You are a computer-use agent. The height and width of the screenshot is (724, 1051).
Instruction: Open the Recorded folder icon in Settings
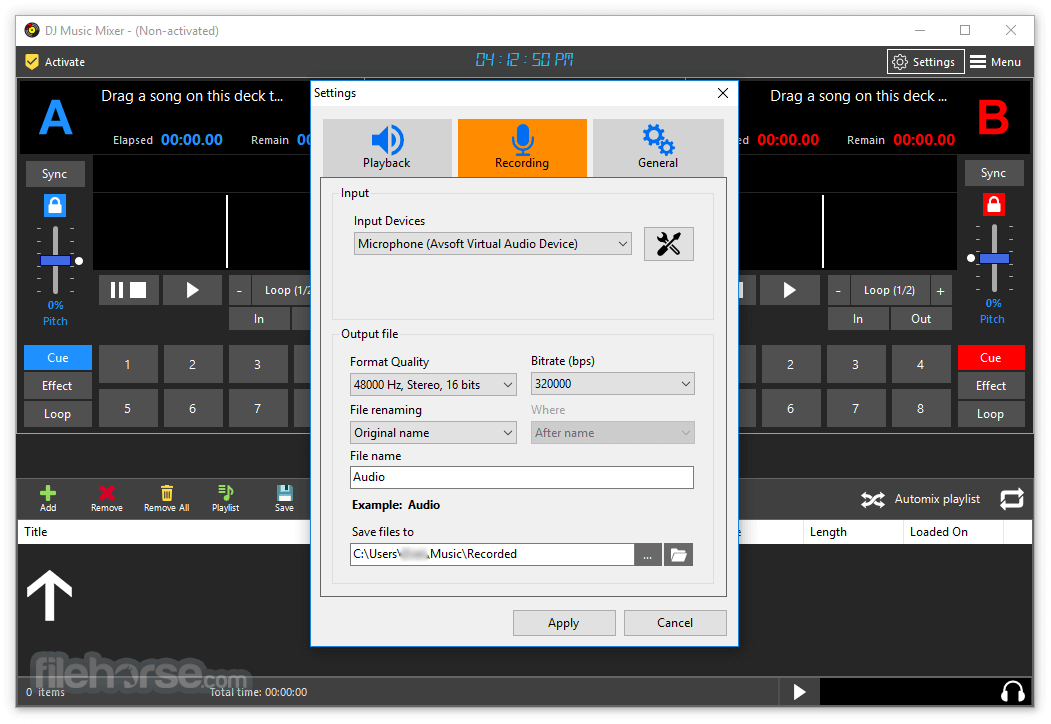pos(678,554)
